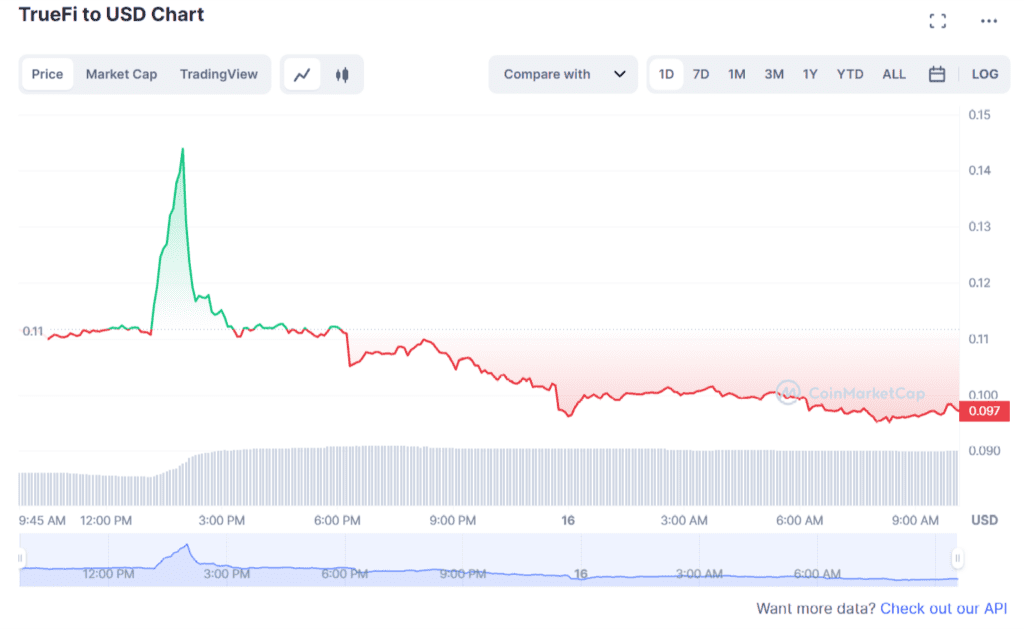The height and width of the screenshot is (629, 1024).
Task: Click the 0.12 y-axis label
Action: click(979, 283)
